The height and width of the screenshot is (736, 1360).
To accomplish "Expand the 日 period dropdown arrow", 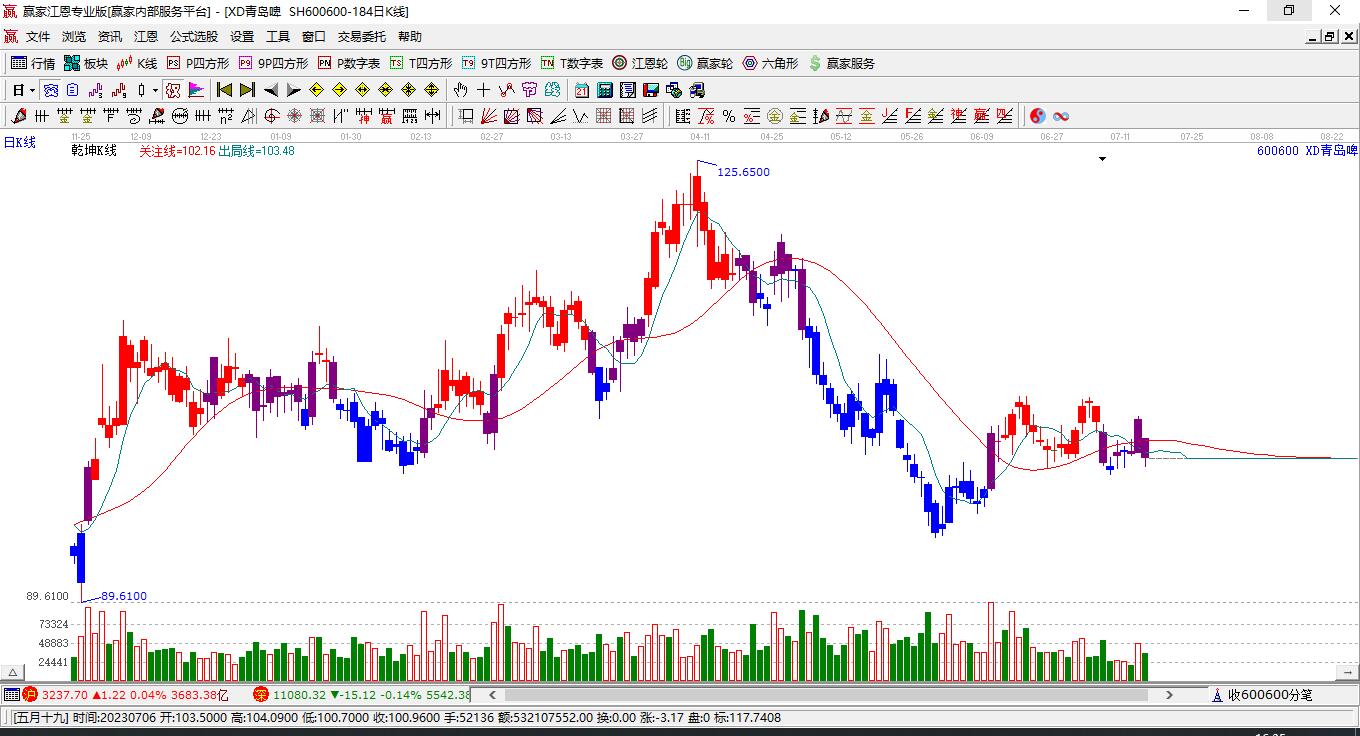I will (33, 90).
